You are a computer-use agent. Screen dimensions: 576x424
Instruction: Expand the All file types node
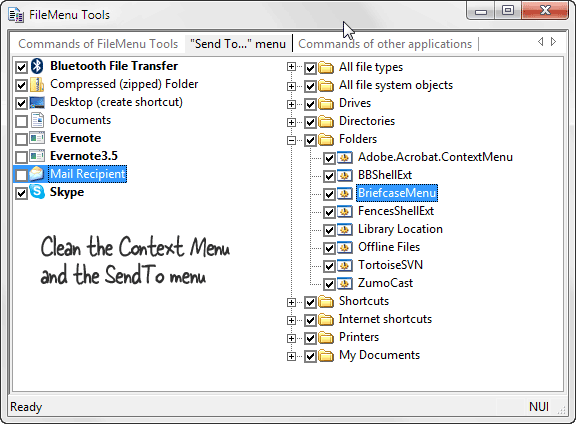point(291,67)
